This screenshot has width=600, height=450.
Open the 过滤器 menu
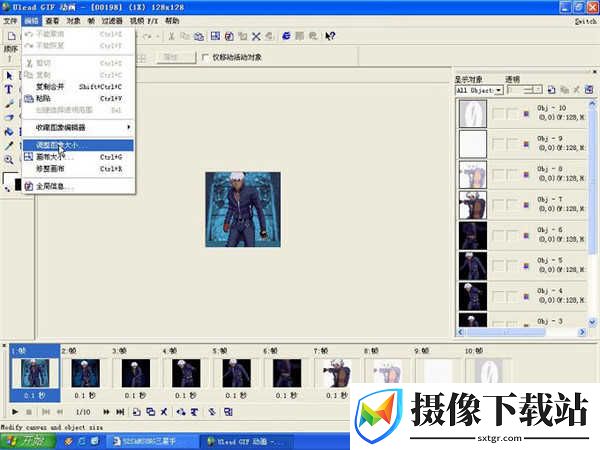[x=112, y=21]
